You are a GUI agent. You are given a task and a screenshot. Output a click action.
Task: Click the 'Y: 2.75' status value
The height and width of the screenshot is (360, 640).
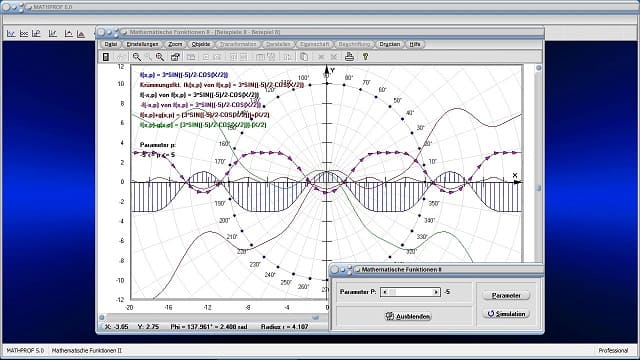(x=148, y=327)
